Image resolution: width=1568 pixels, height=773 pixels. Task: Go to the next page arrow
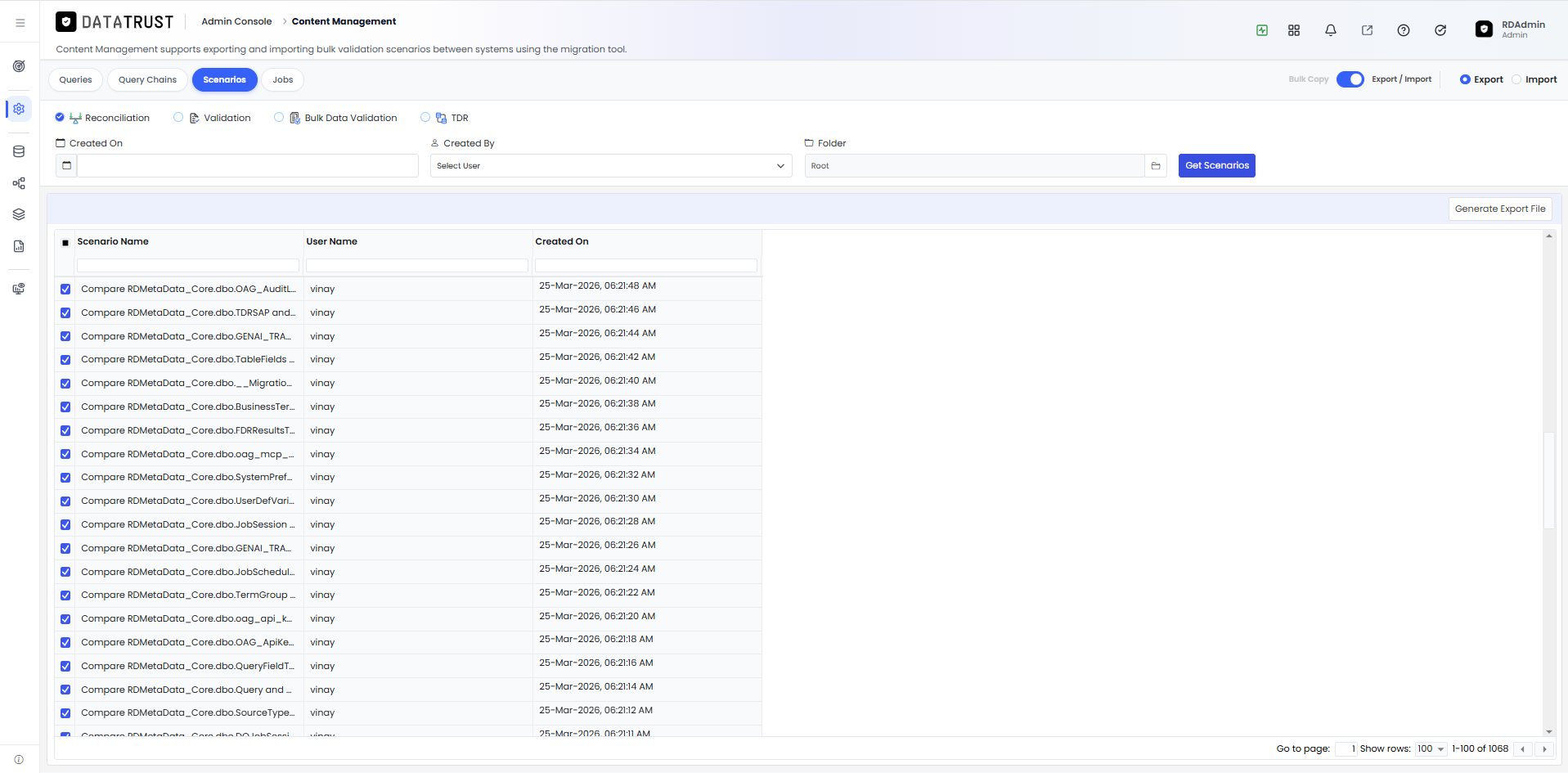tap(1544, 749)
